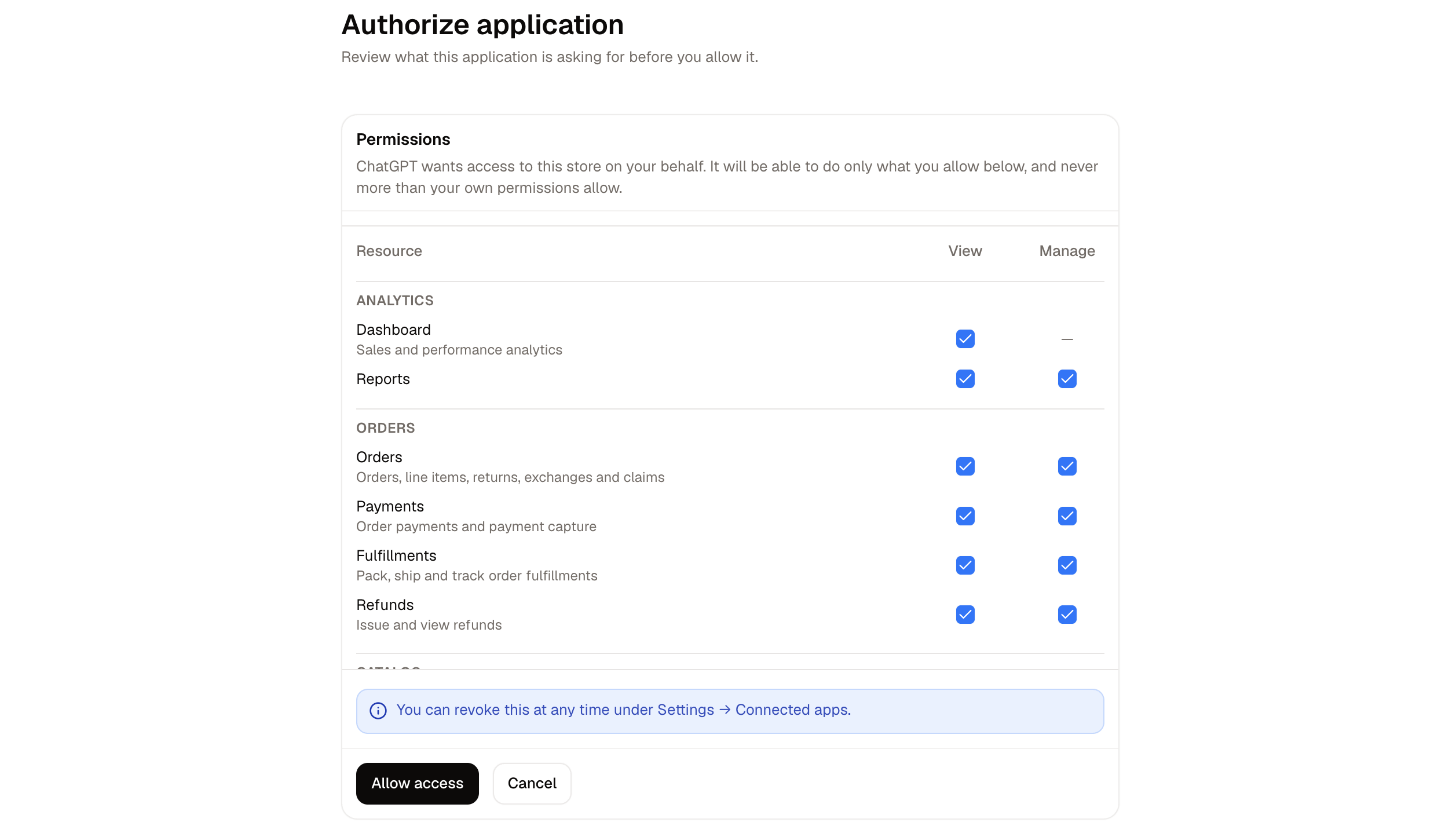Screen dimensions: 1456x826
Task: Click the Refunds resource label
Action: 385,605
